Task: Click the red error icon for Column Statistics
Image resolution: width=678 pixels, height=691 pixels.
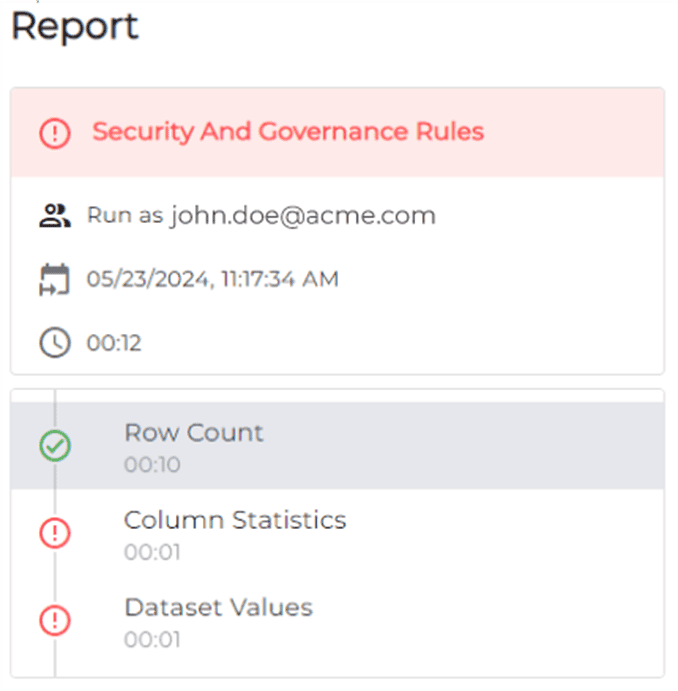Action: 55,533
